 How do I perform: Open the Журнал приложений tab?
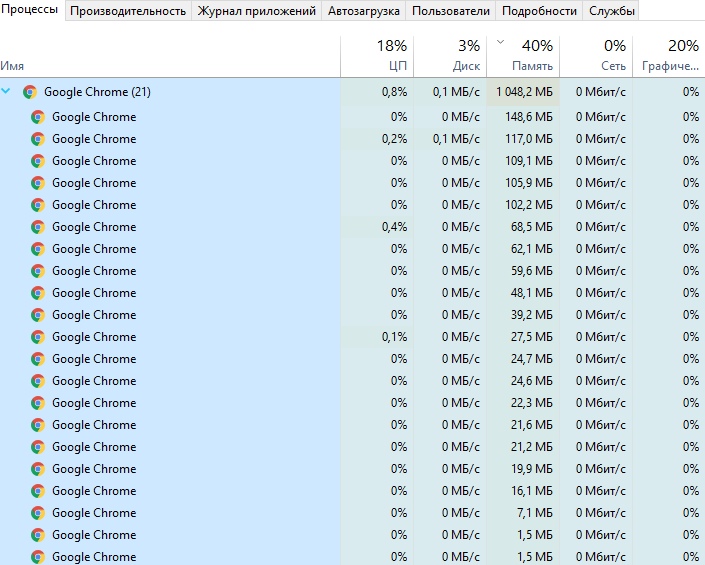(257, 11)
